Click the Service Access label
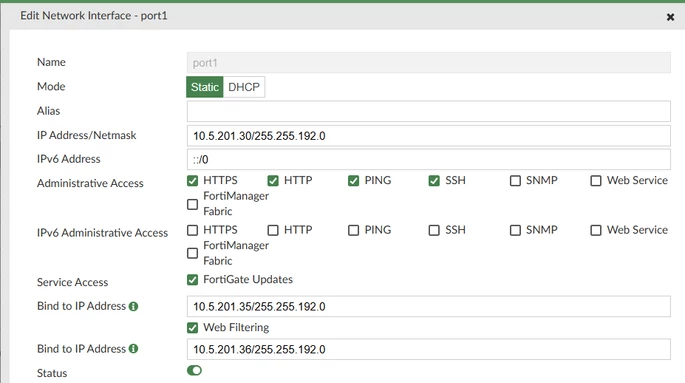 (72, 282)
